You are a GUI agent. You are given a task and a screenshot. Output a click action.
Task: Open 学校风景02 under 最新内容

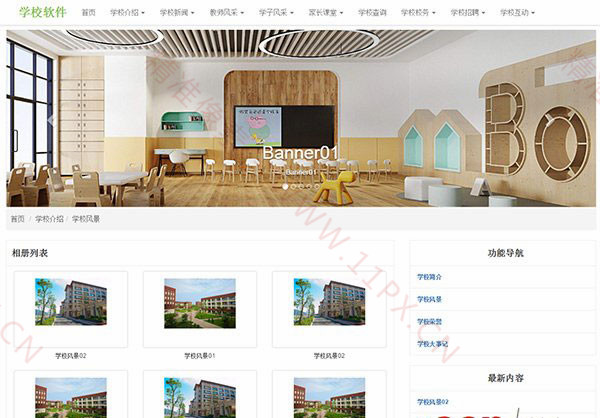click(432, 402)
